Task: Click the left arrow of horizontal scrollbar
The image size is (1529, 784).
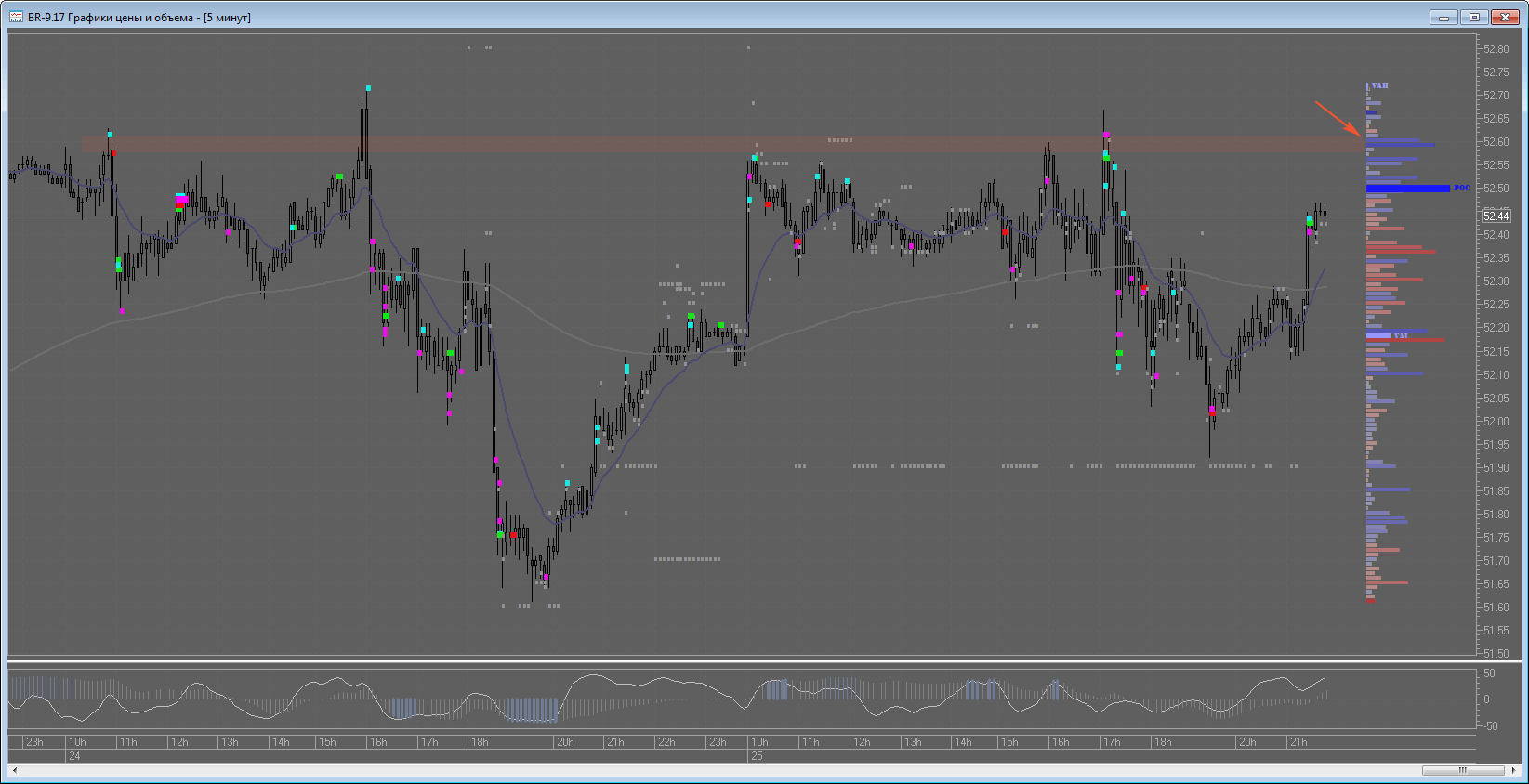Action: tap(14, 770)
